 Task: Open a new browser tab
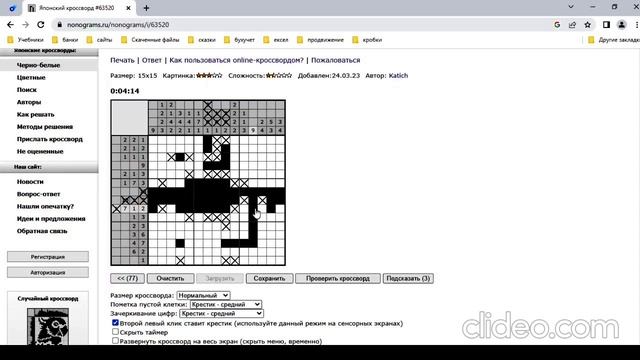click(x=146, y=8)
